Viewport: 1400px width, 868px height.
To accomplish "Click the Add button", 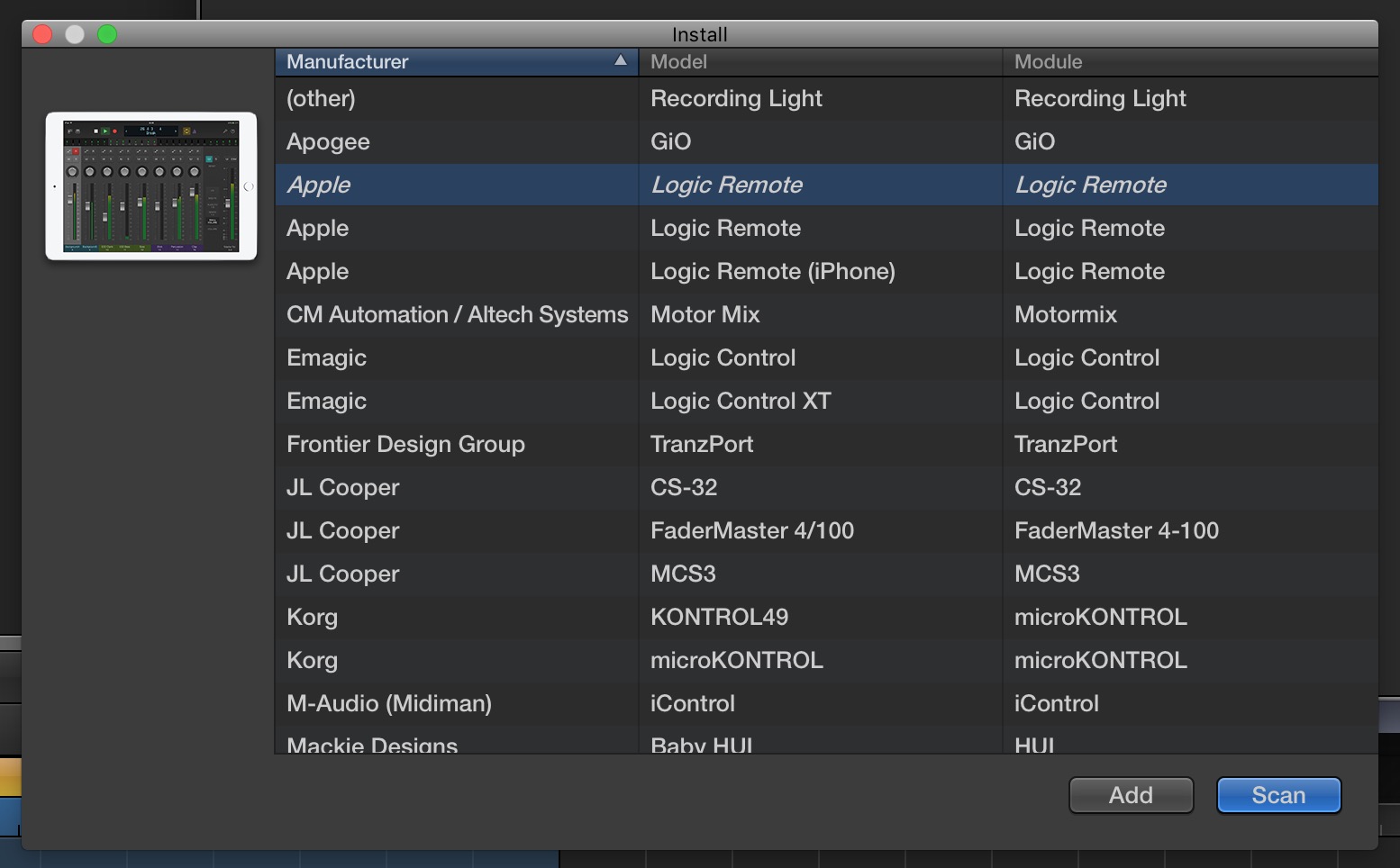I will point(1131,795).
